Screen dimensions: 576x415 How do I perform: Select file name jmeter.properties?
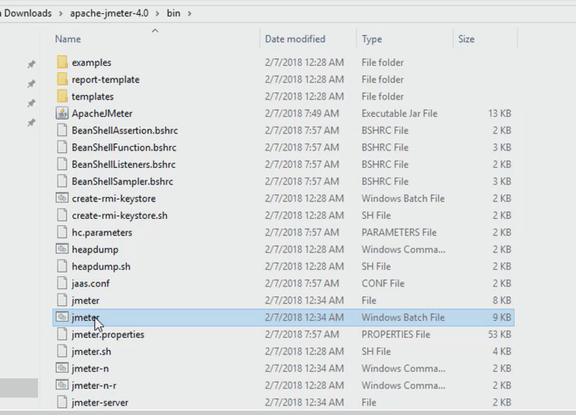(x=108, y=335)
